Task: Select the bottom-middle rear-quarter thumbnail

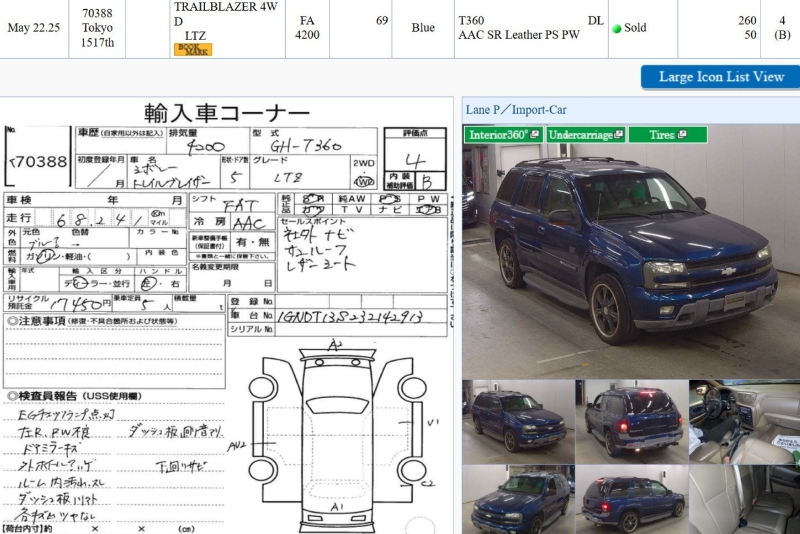Action: pos(630,500)
